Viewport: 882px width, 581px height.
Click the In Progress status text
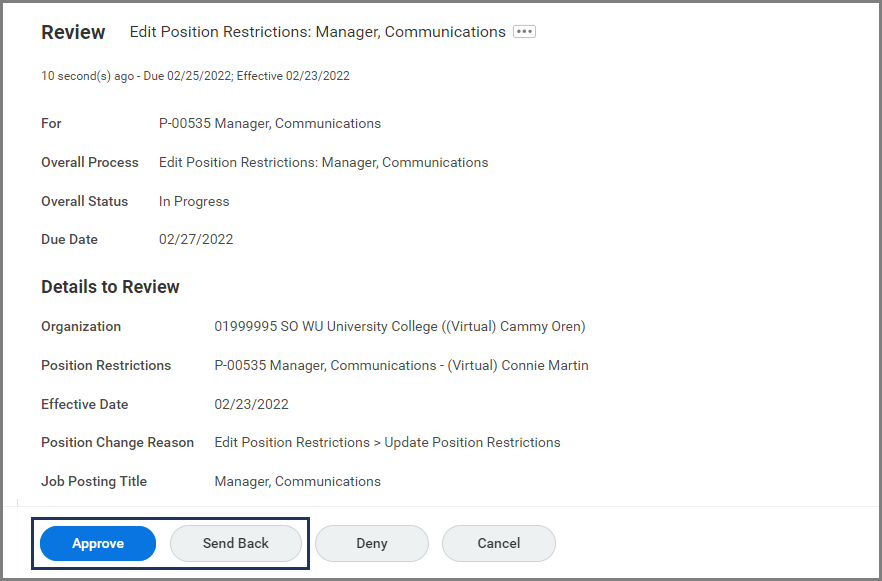(194, 201)
